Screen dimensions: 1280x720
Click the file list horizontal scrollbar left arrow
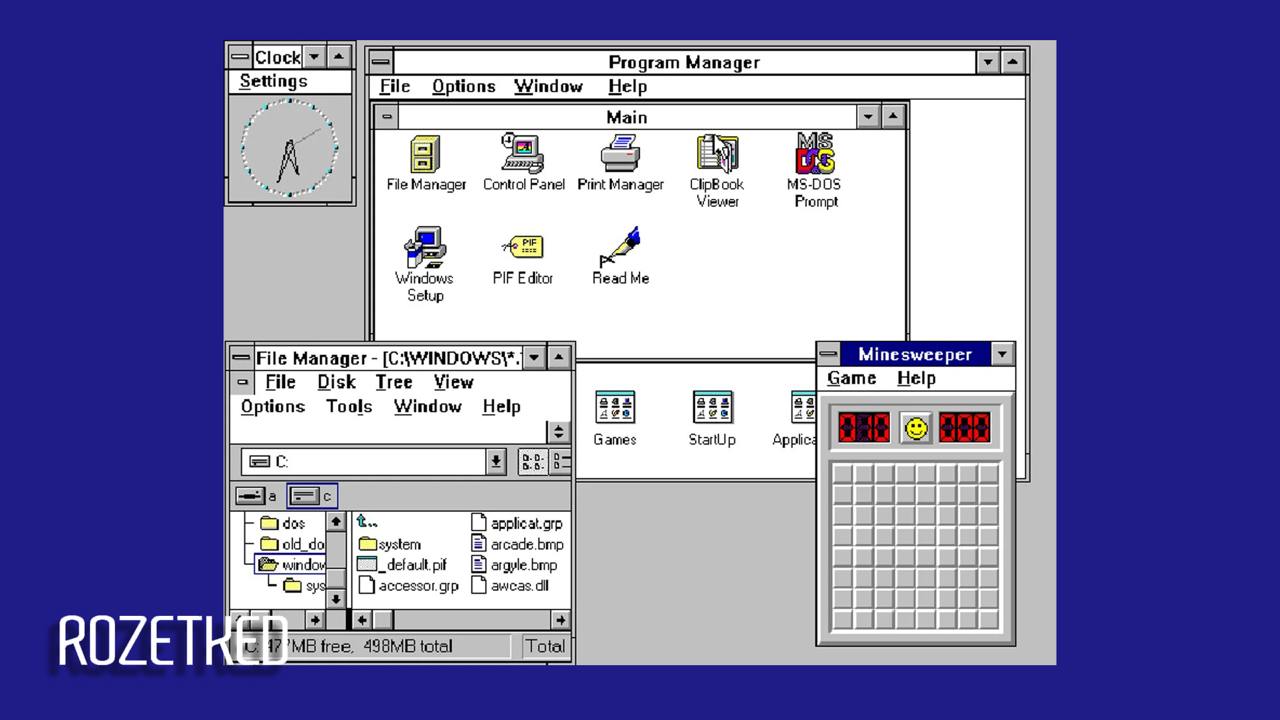[362, 620]
